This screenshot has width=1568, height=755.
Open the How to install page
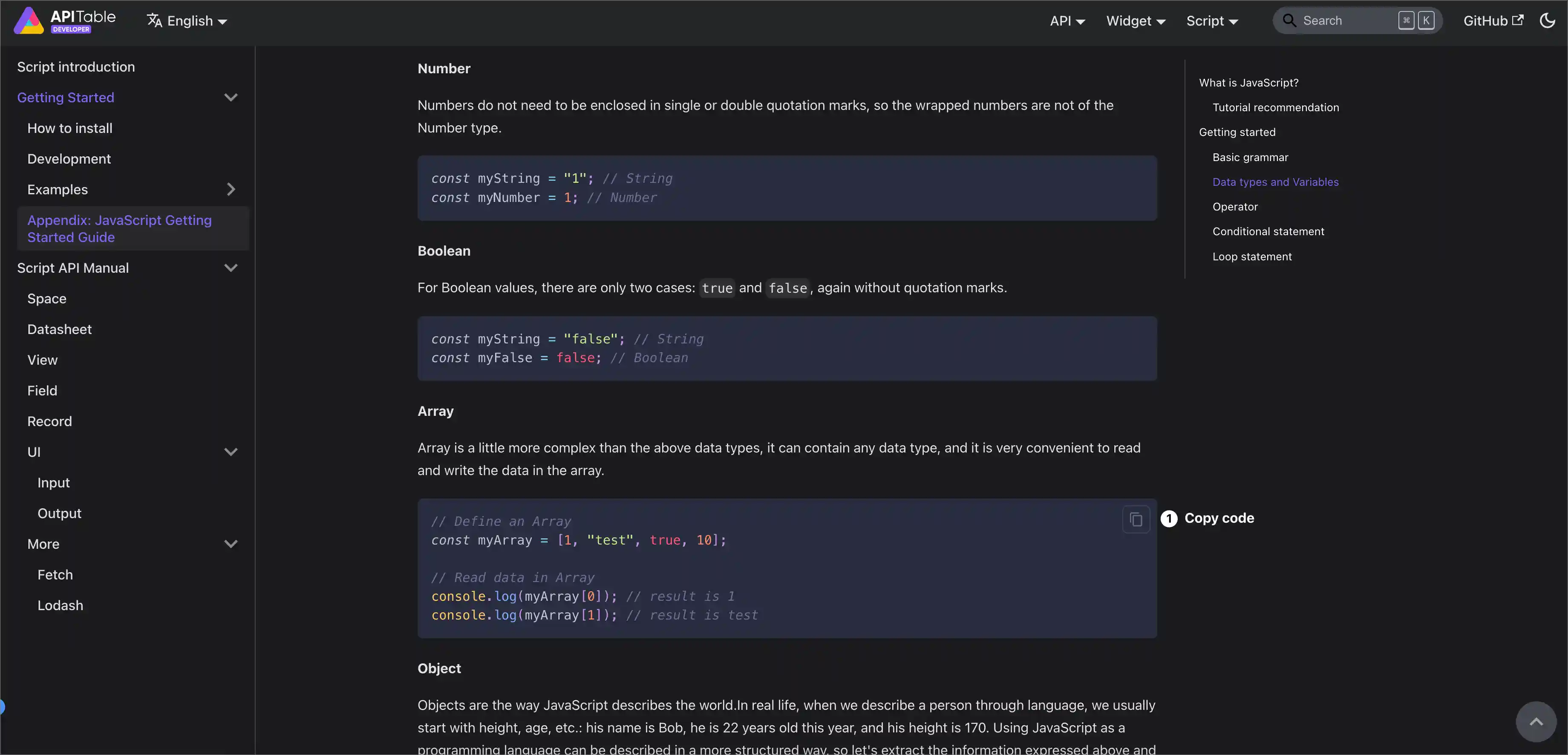click(x=69, y=128)
